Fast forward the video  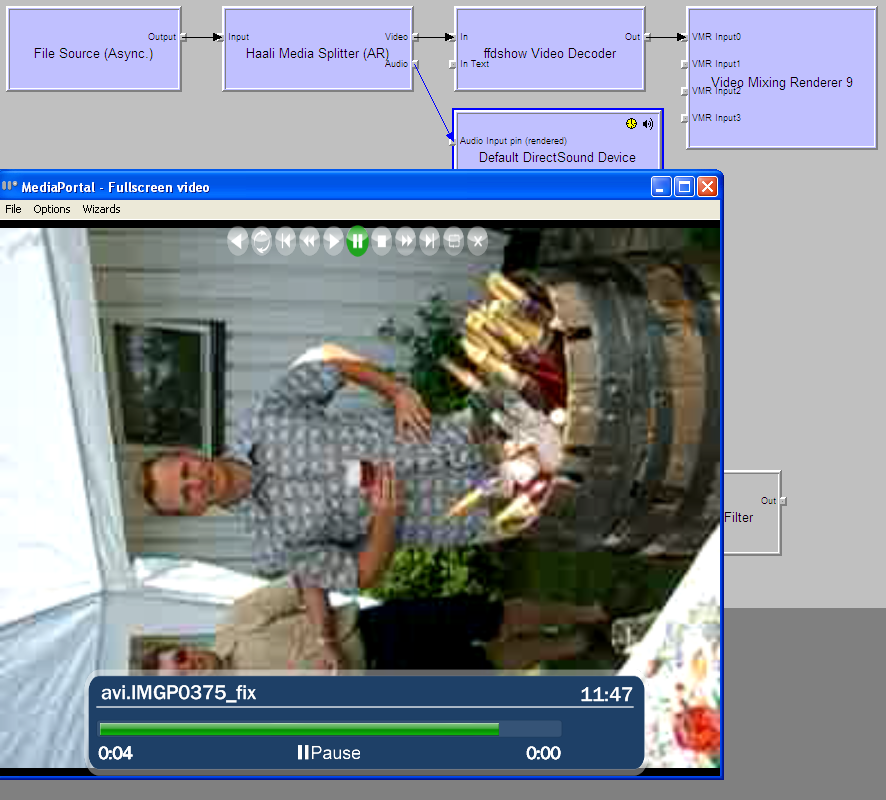point(406,241)
